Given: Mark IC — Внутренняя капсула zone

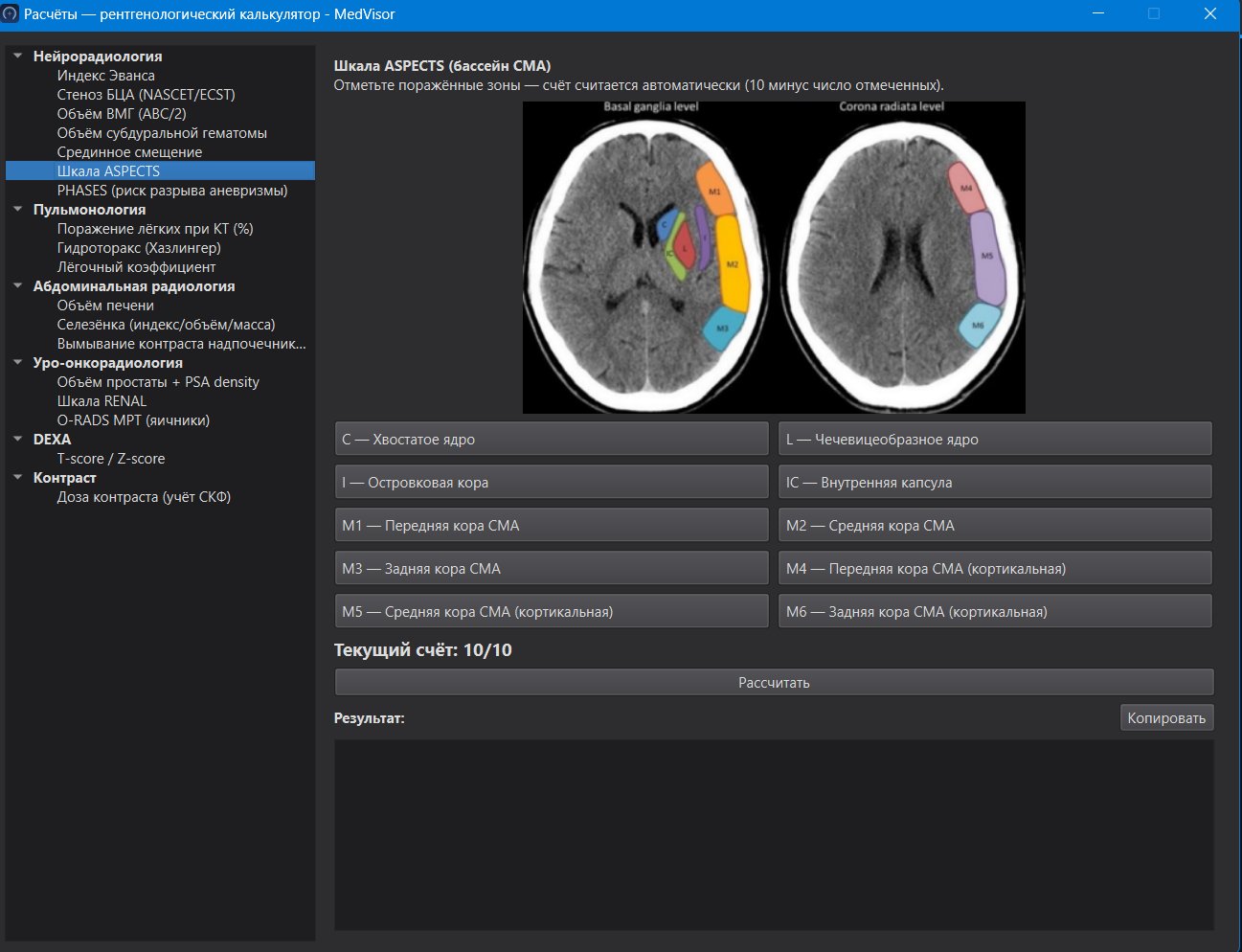Looking at the screenshot, I should click(995, 482).
